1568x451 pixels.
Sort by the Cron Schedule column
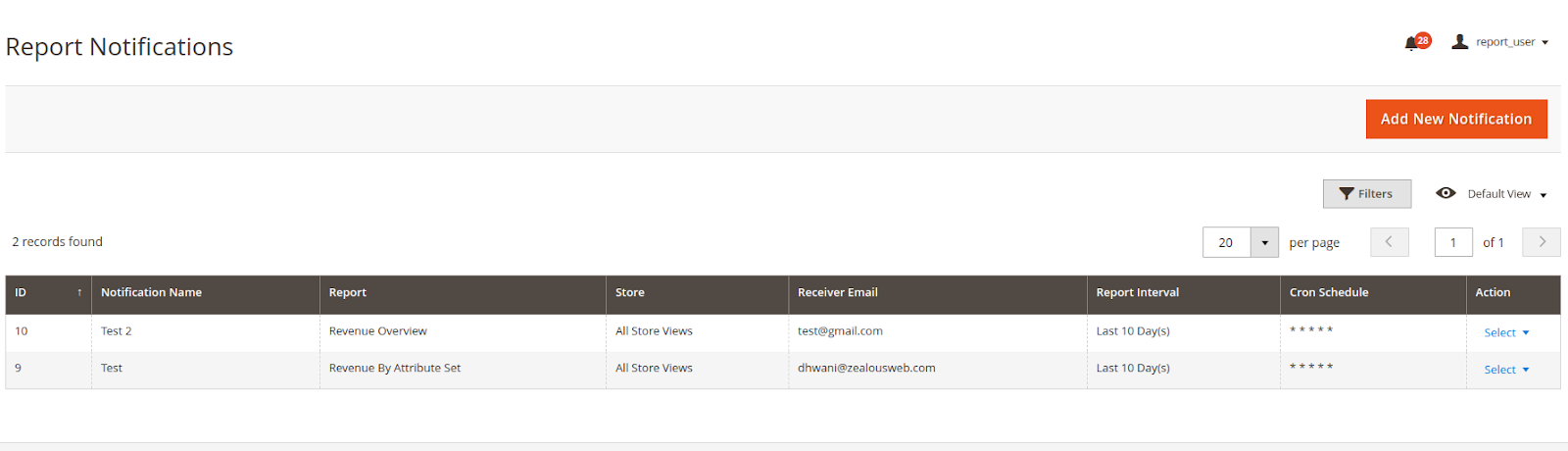tap(1328, 293)
